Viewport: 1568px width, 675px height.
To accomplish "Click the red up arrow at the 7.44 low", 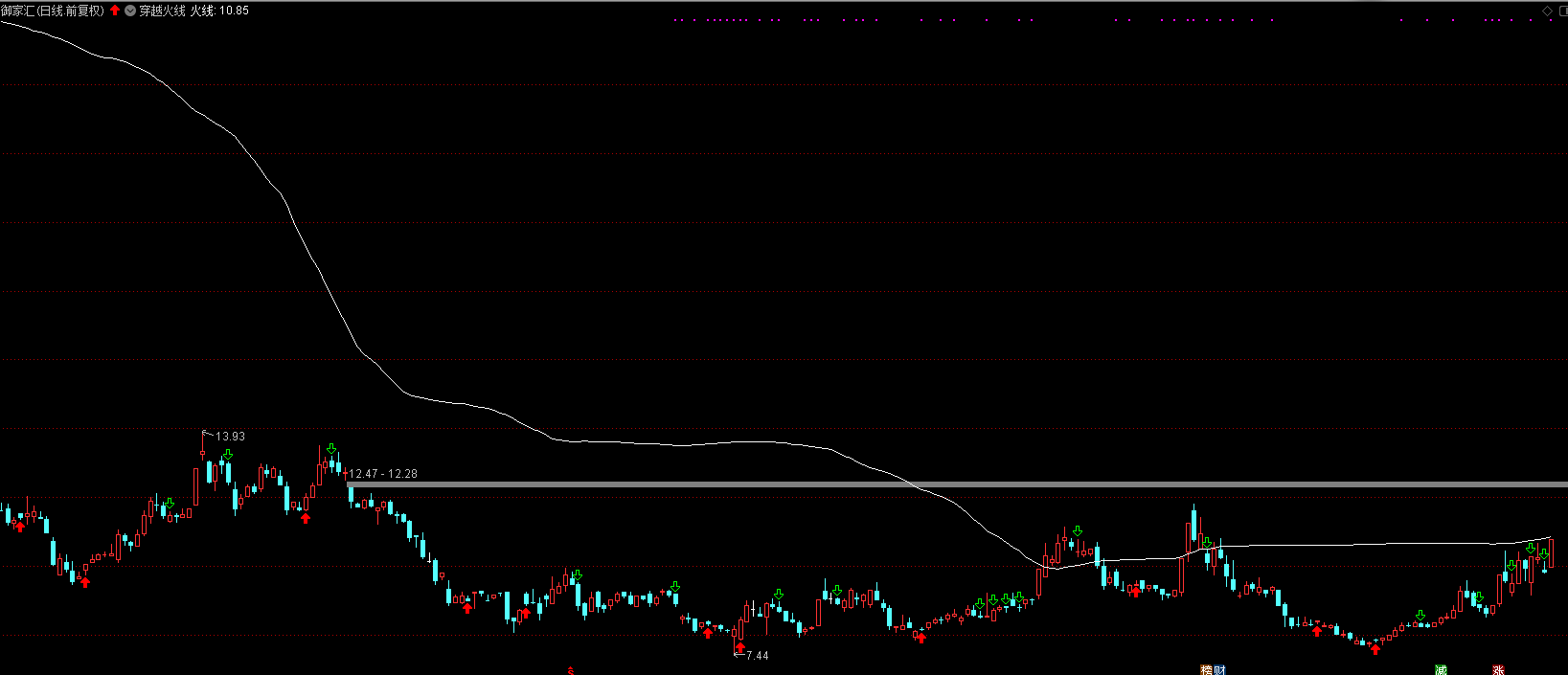I will pos(739,648).
